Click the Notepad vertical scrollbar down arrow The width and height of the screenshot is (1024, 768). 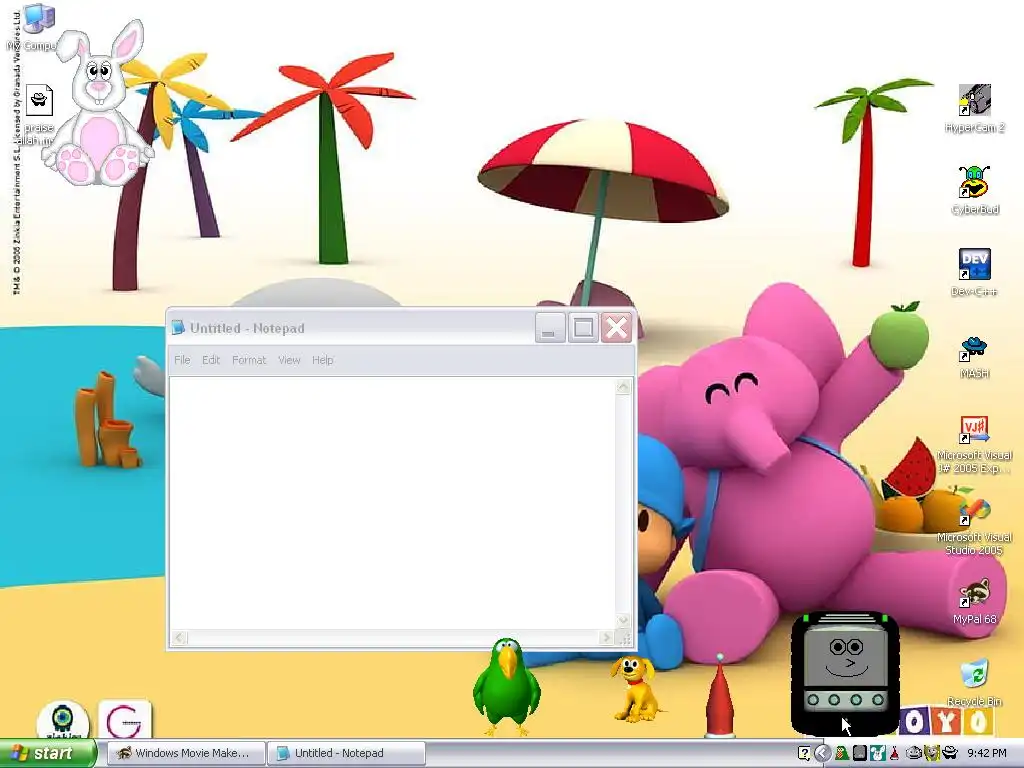pos(624,620)
